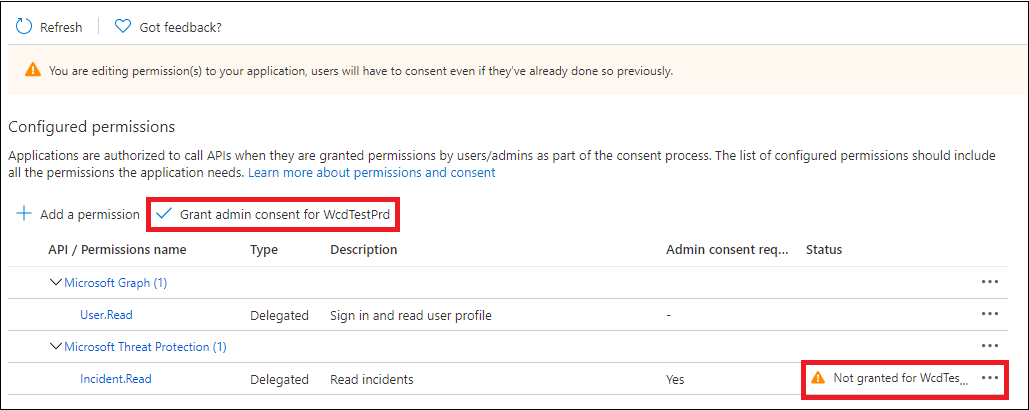Click the API / Permissions name column header
The height and width of the screenshot is (410, 1029).
(x=117, y=250)
